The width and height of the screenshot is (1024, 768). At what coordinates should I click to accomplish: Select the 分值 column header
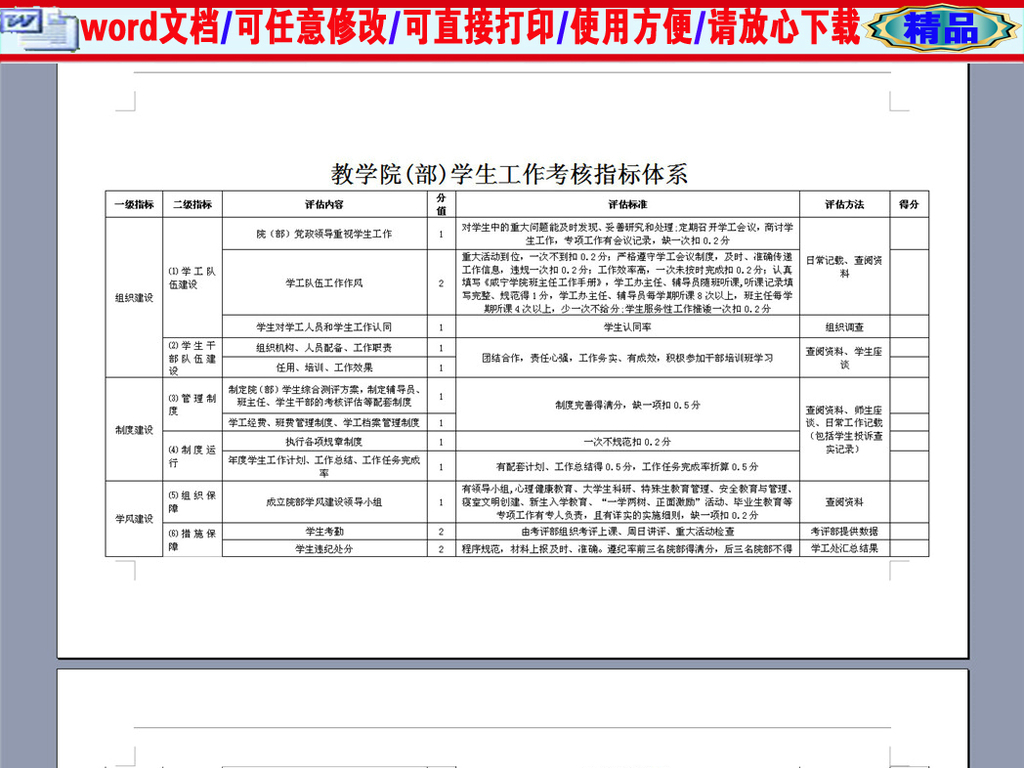(441, 204)
